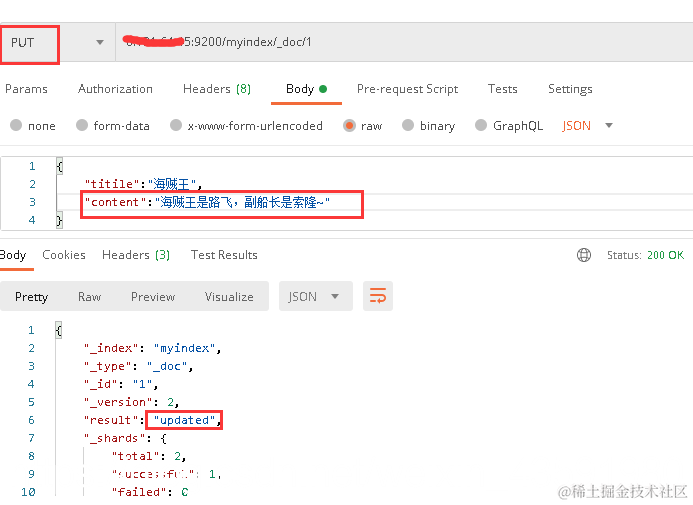Viewport: 693px width, 505px height.
Task: Switch to the Params tab
Action: (26, 89)
